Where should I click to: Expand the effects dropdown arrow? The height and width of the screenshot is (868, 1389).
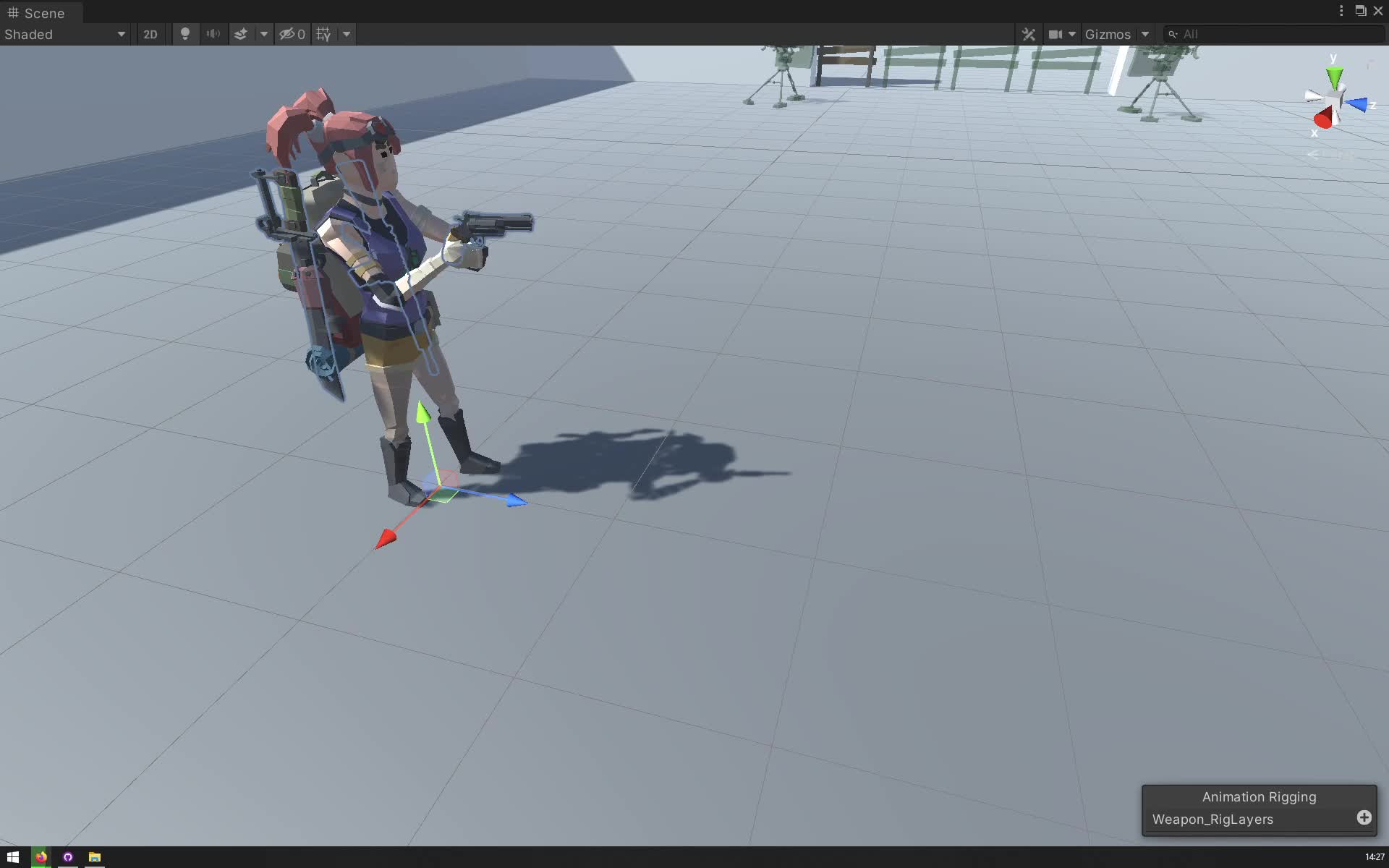[x=263, y=34]
